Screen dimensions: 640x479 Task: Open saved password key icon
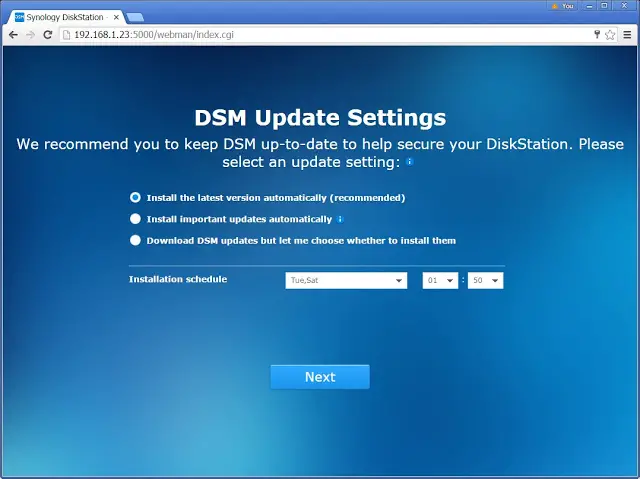click(x=597, y=34)
